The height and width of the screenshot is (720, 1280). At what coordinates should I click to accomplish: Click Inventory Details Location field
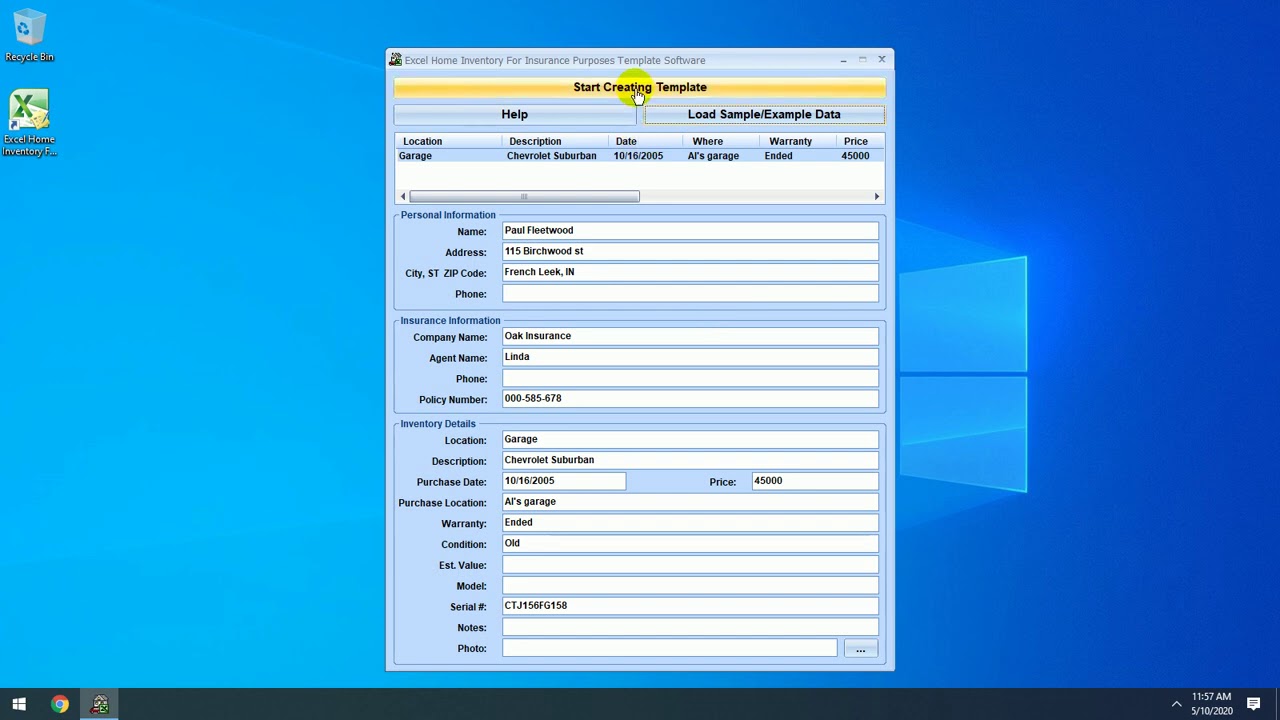coord(690,440)
